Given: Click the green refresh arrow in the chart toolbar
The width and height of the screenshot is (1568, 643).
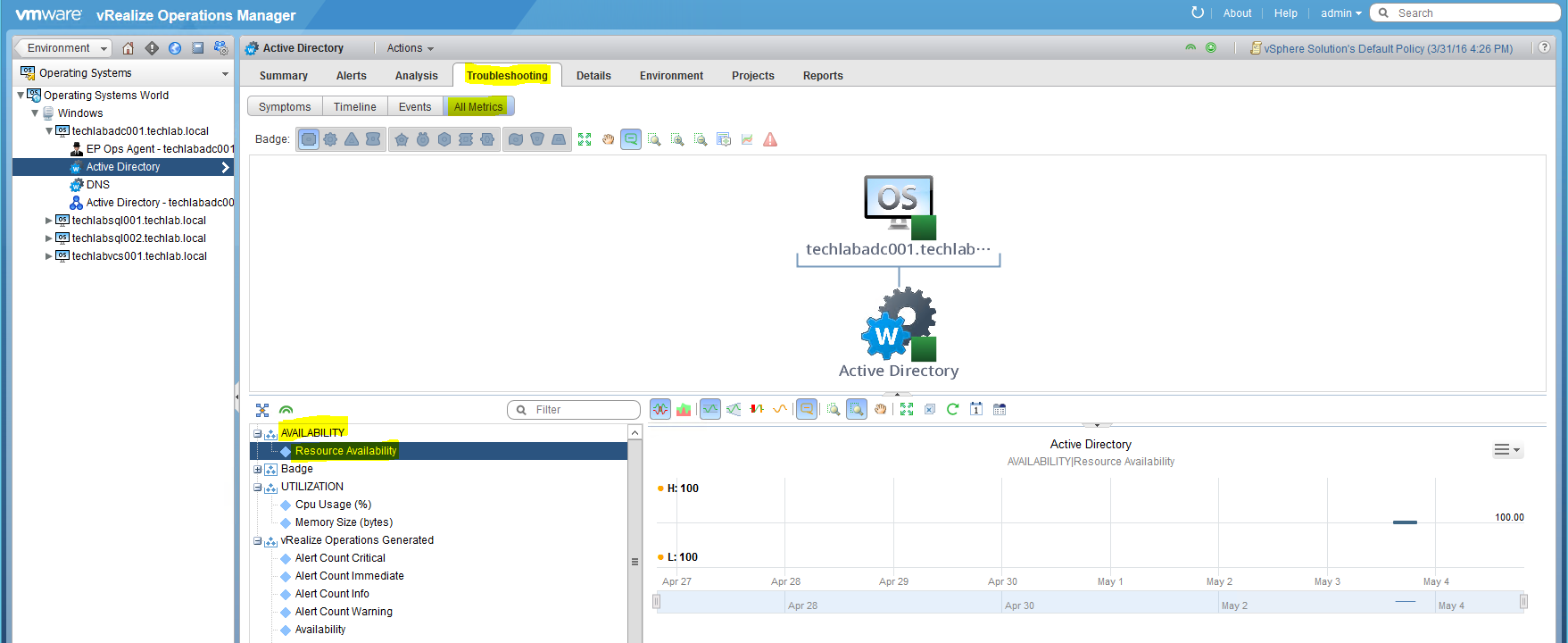Looking at the screenshot, I should tap(953, 409).
